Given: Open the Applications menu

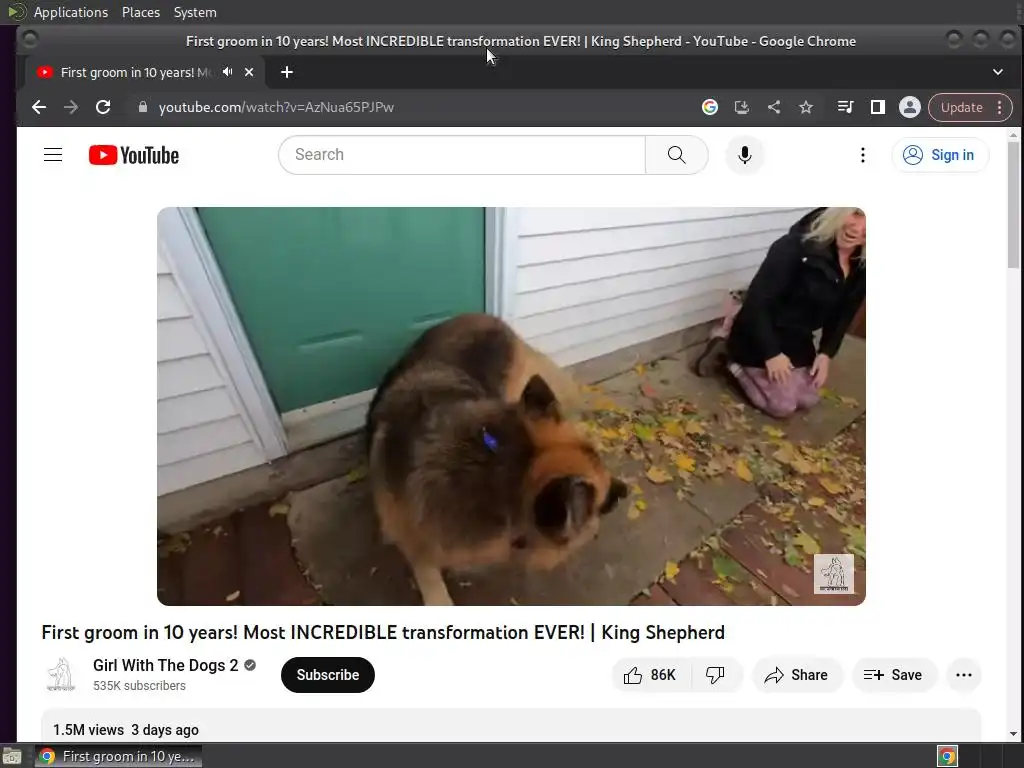Looking at the screenshot, I should [71, 12].
